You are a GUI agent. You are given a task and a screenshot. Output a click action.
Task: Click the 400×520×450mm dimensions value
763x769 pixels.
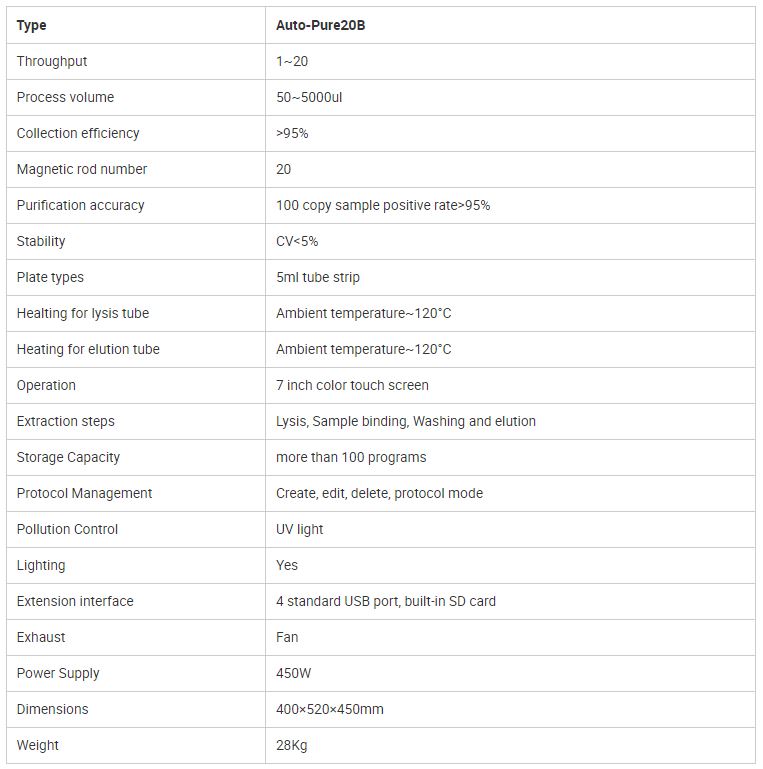[330, 709]
